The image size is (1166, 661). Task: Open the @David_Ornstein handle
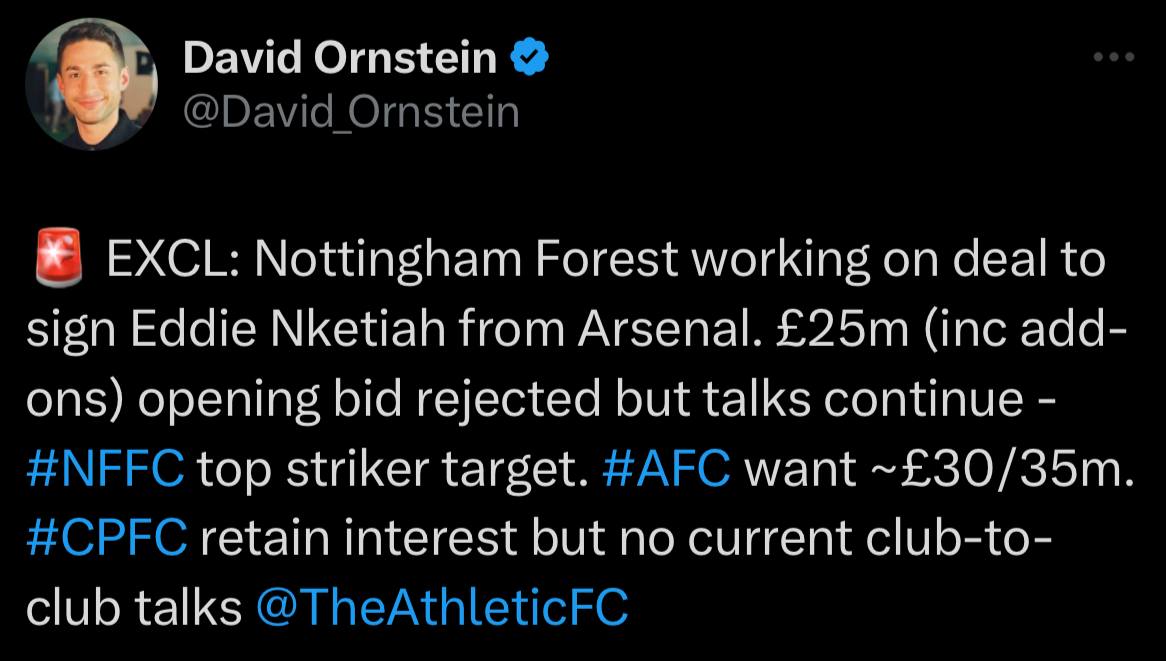(x=351, y=113)
